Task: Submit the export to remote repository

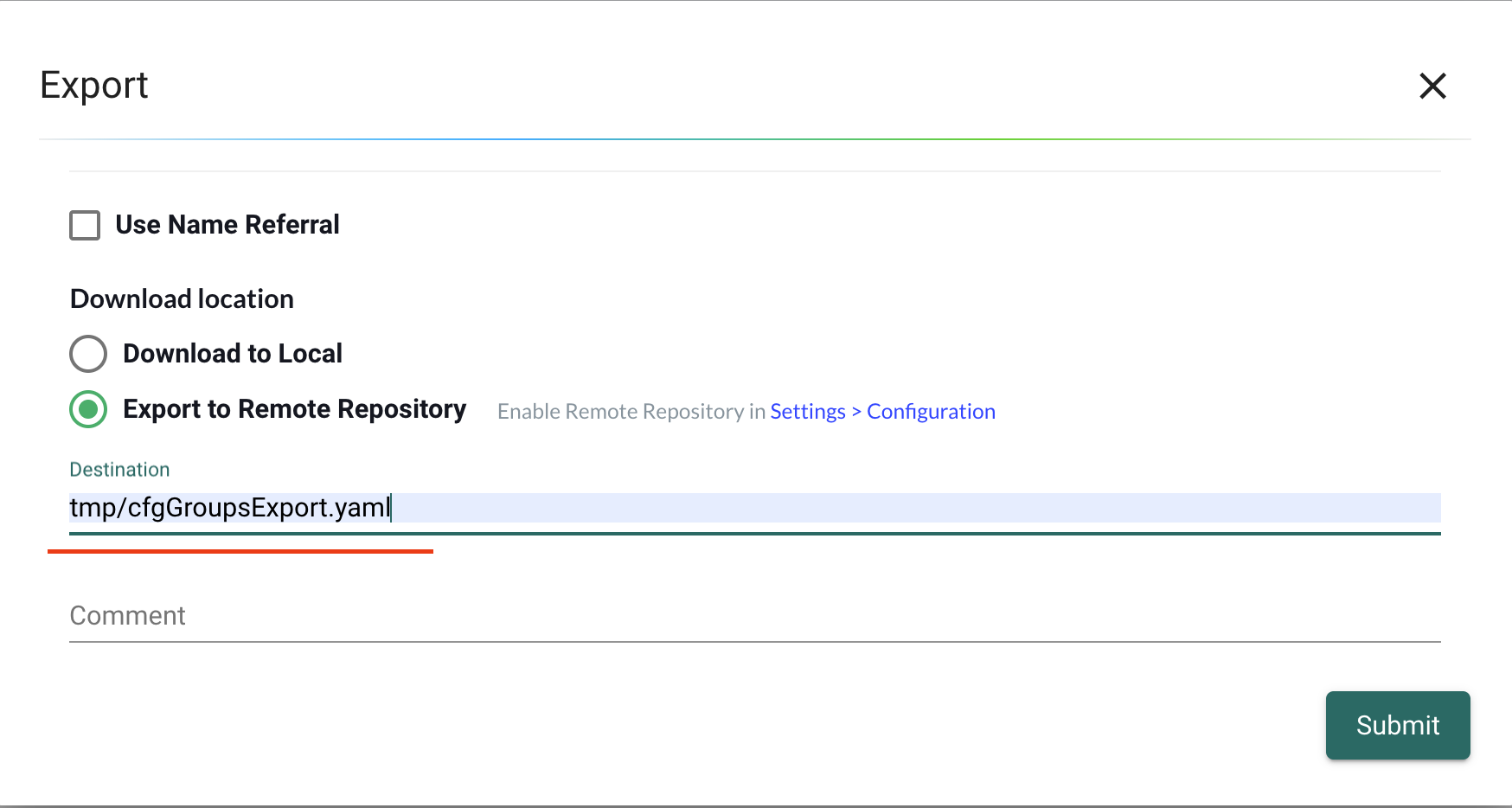Action: point(1397,726)
